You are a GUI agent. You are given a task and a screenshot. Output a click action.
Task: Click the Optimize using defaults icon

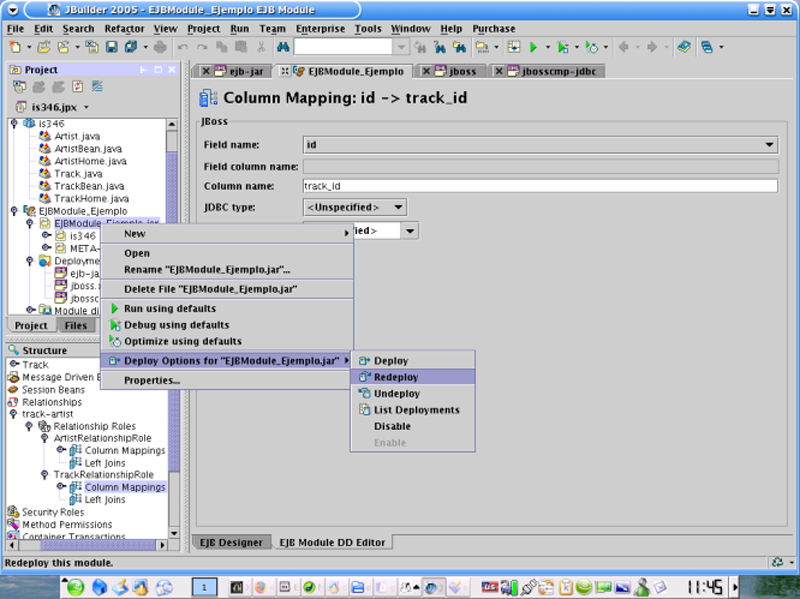115,341
